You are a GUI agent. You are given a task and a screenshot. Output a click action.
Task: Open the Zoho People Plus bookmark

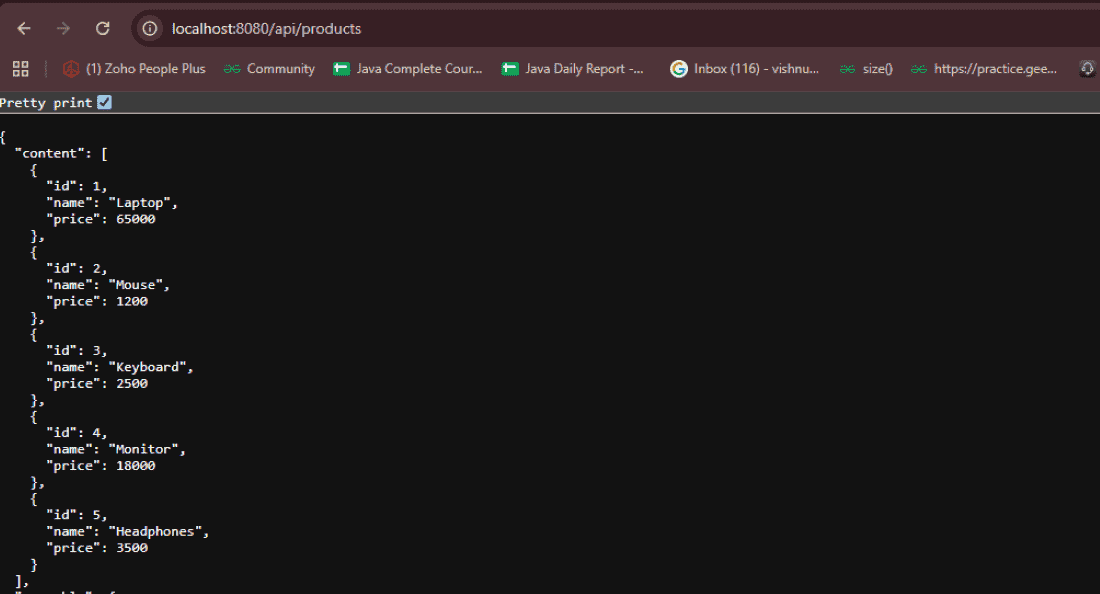(134, 69)
